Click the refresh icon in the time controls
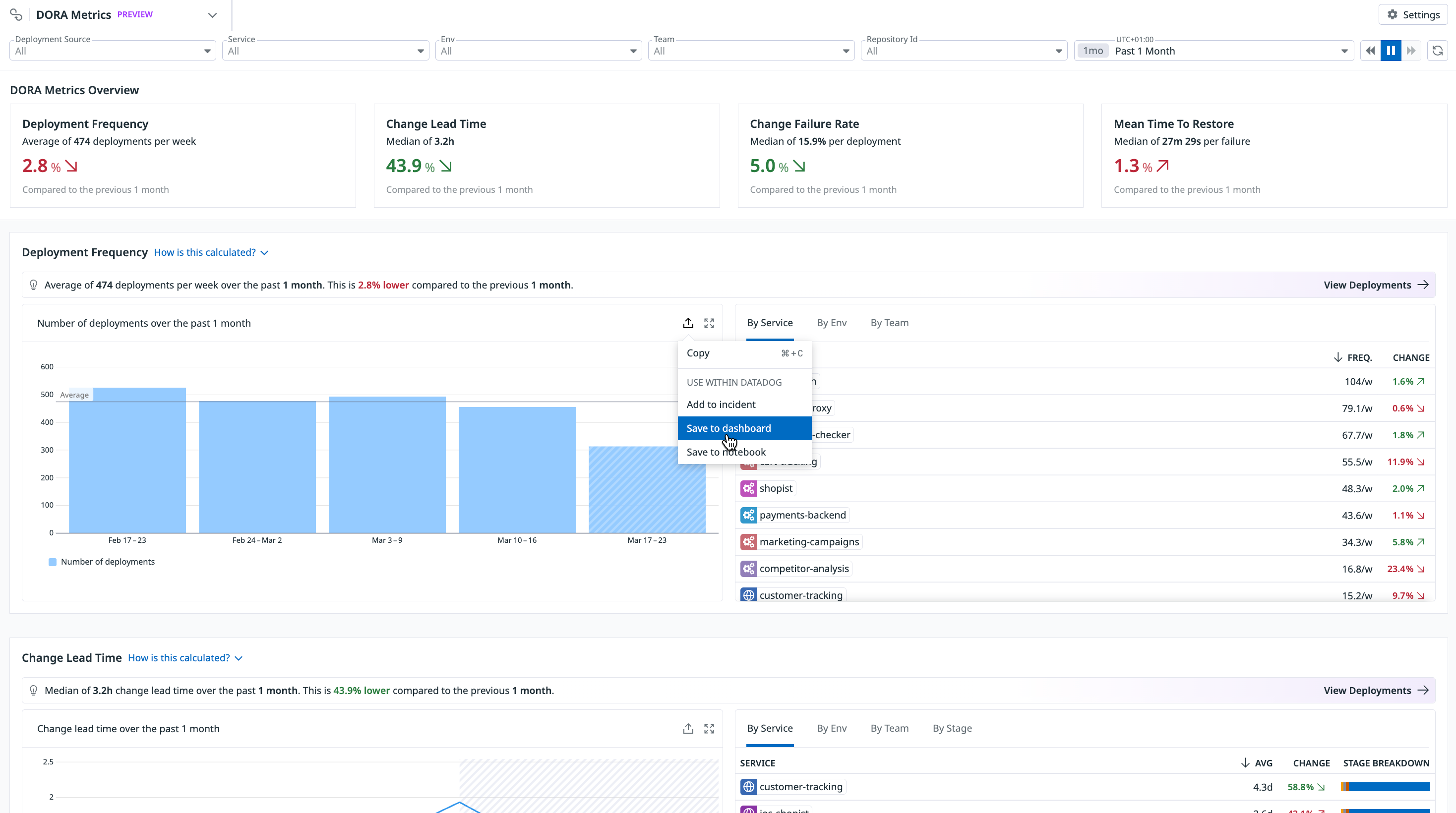1456x813 pixels. tap(1437, 51)
